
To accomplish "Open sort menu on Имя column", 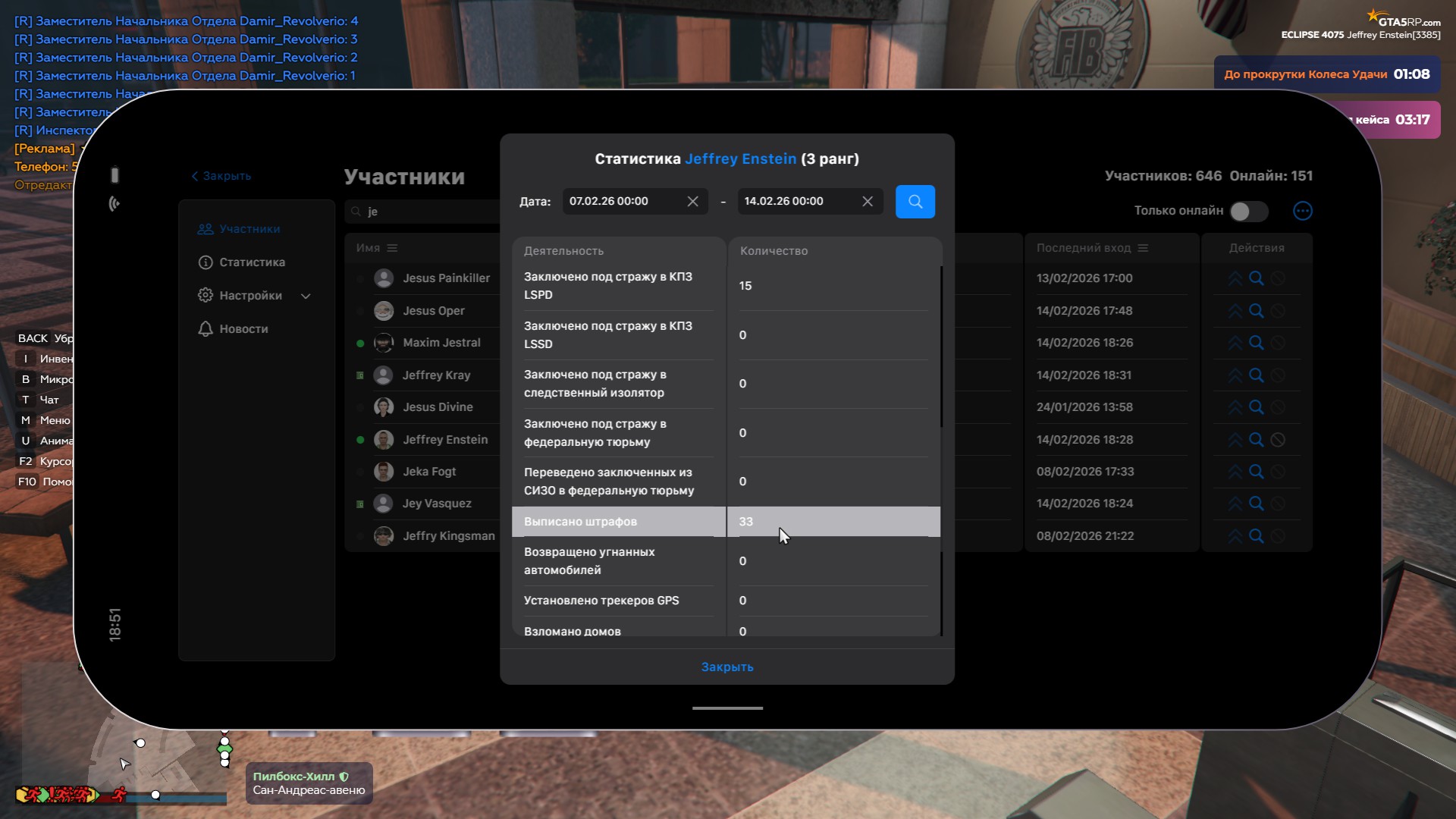I will pyautogui.click(x=392, y=248).
